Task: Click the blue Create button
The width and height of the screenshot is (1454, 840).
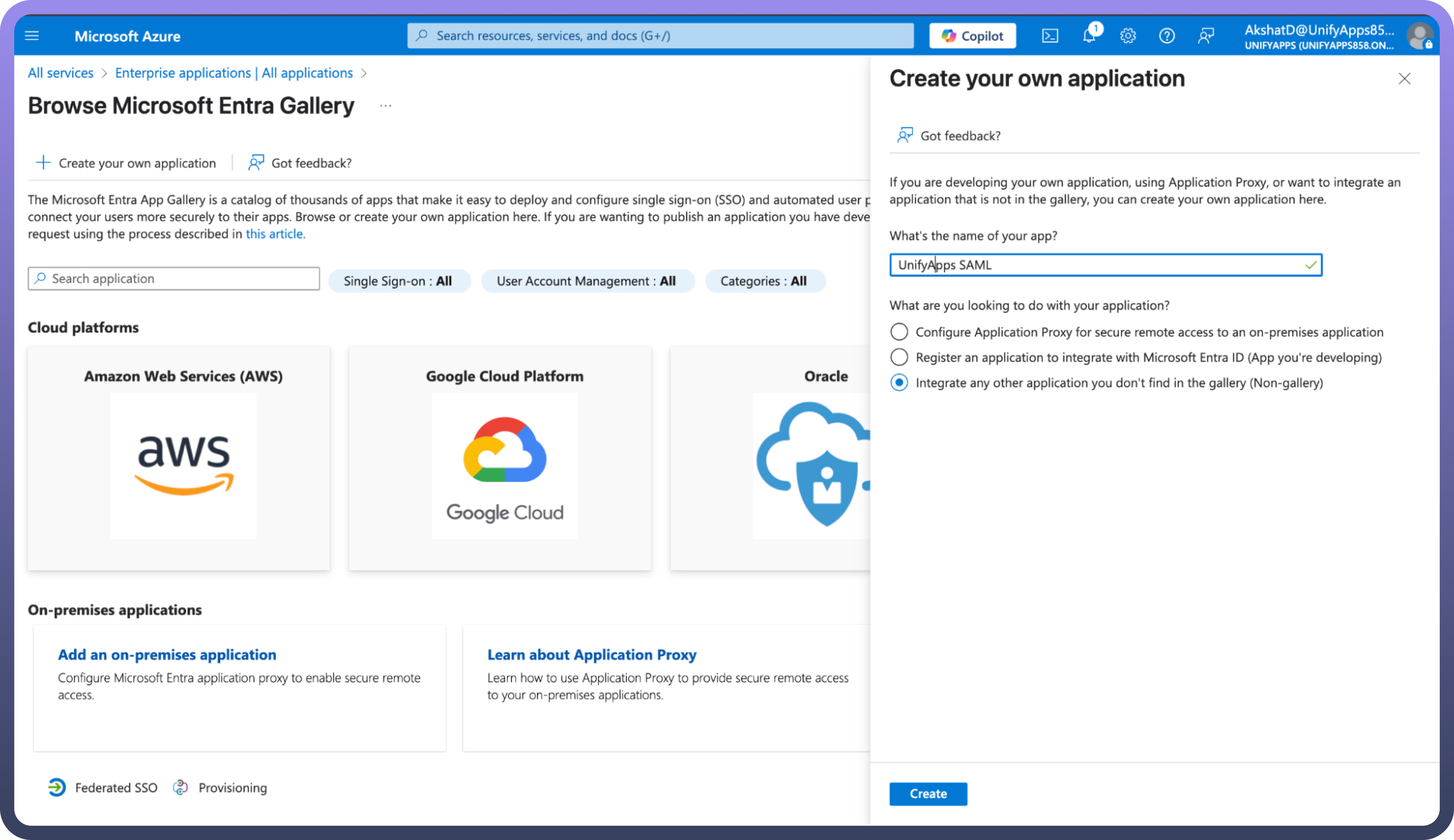Action: pos(927,793)
